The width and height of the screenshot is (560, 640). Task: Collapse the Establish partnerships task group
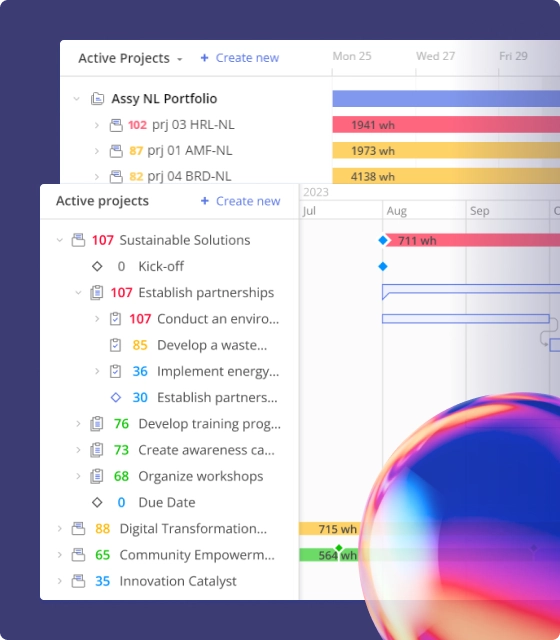(x=78, y=293)
